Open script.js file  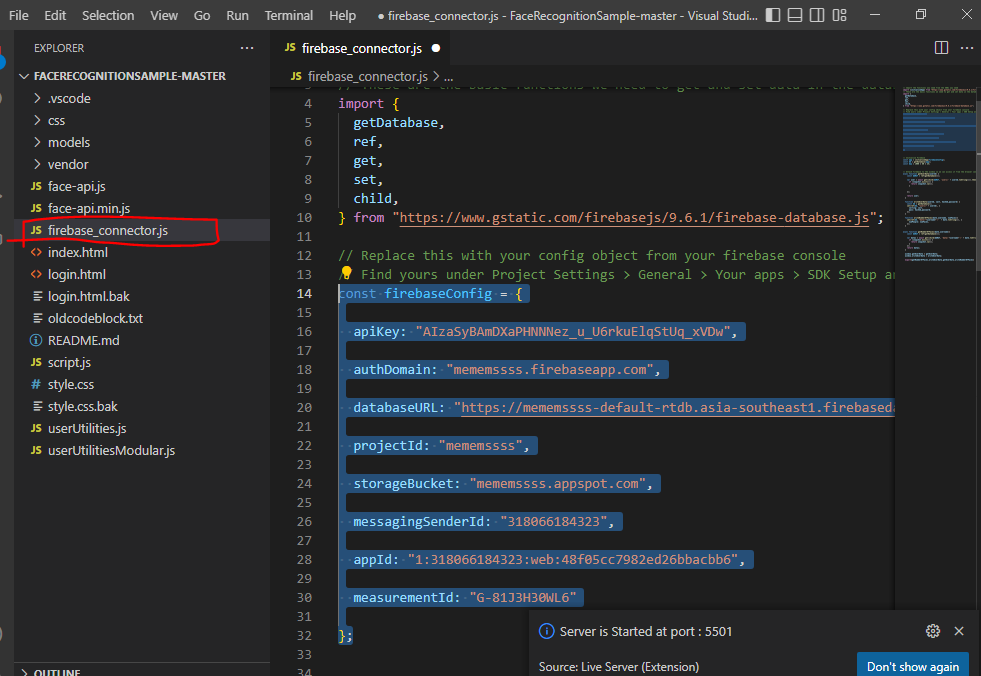coord(142,362)
